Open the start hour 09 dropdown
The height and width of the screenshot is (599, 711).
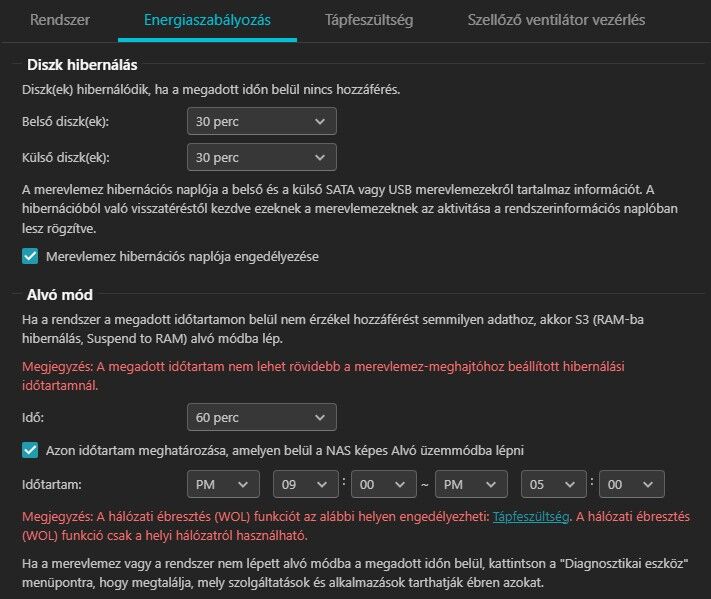(306, 484)
